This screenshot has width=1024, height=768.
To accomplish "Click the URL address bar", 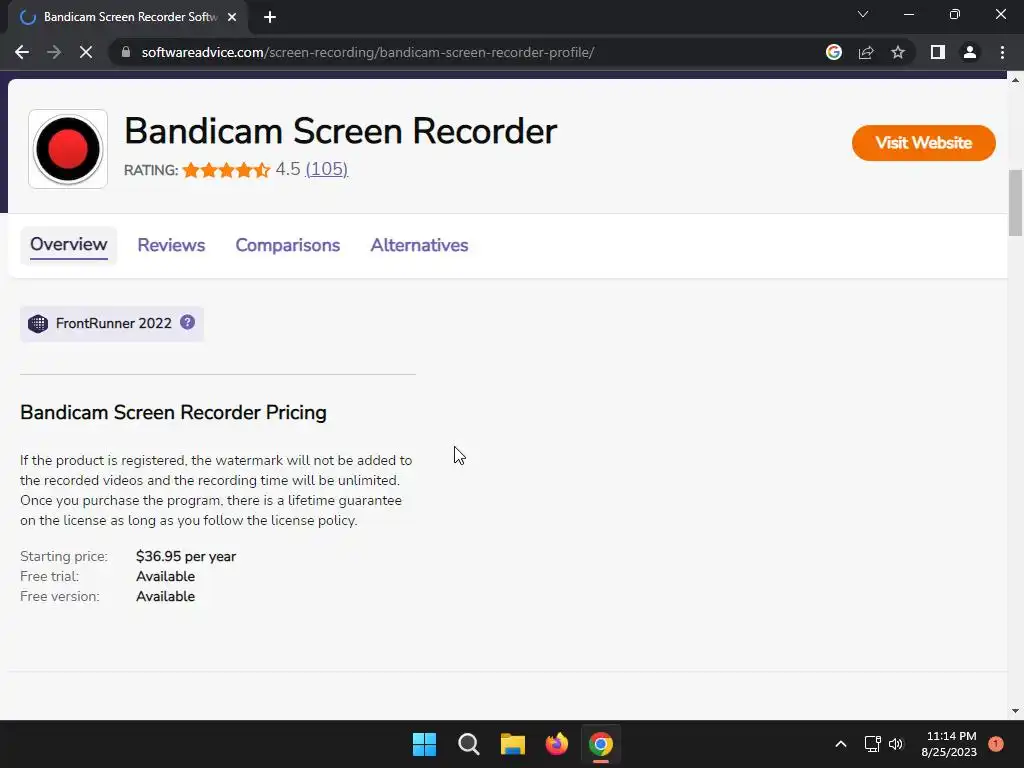I will [x=367, y=52].
